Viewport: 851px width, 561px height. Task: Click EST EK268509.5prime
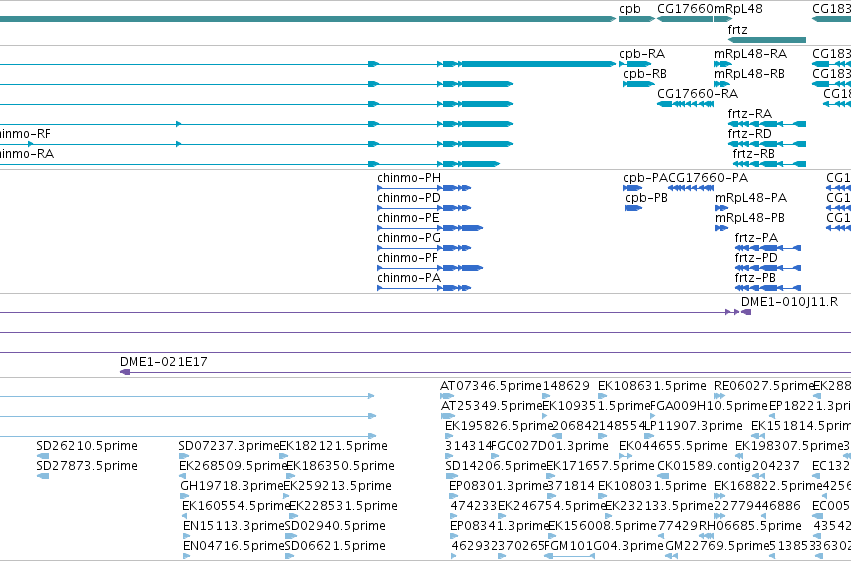click(182, 476)
